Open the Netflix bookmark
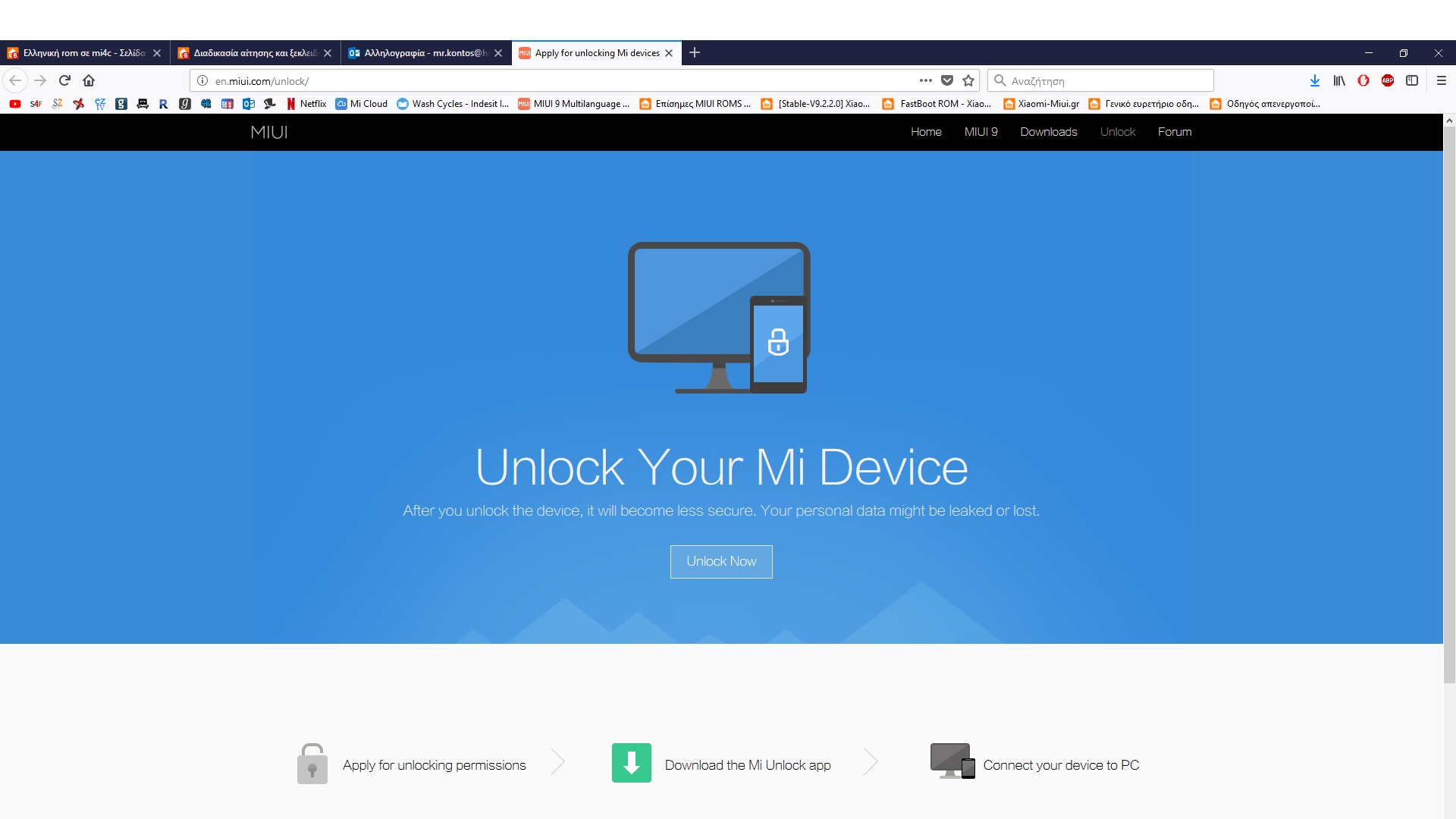The height and width of the screenshot is (819, 1456). 306,104
